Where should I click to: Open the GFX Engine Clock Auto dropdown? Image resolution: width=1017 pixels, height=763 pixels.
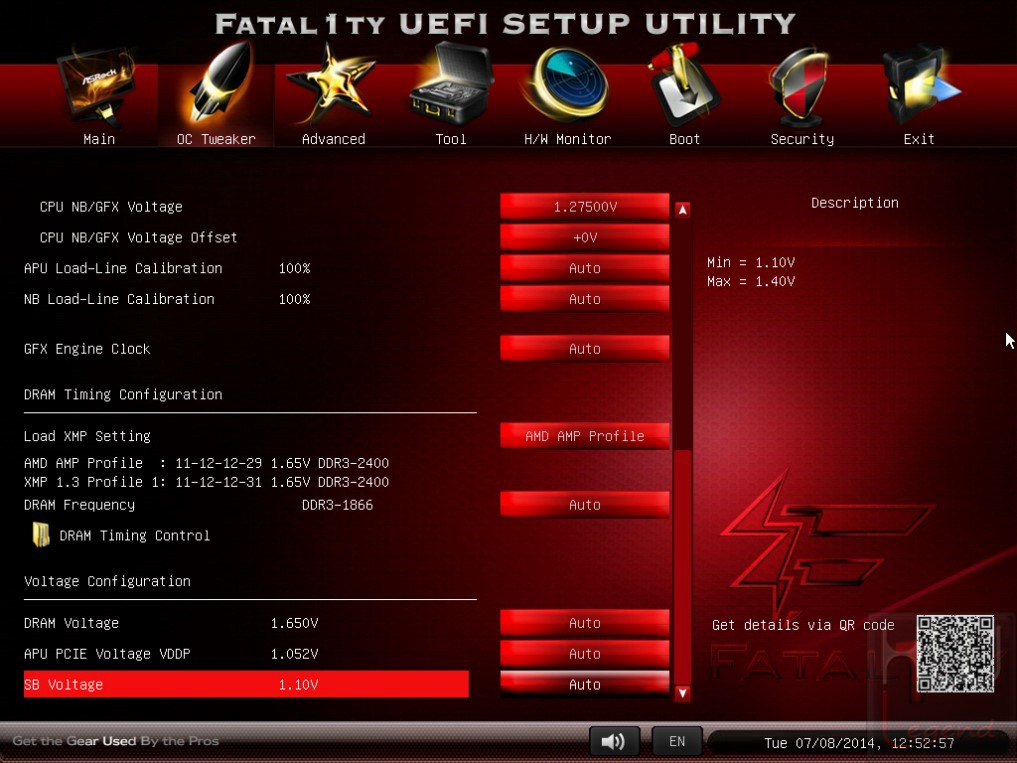coord(585,348)
